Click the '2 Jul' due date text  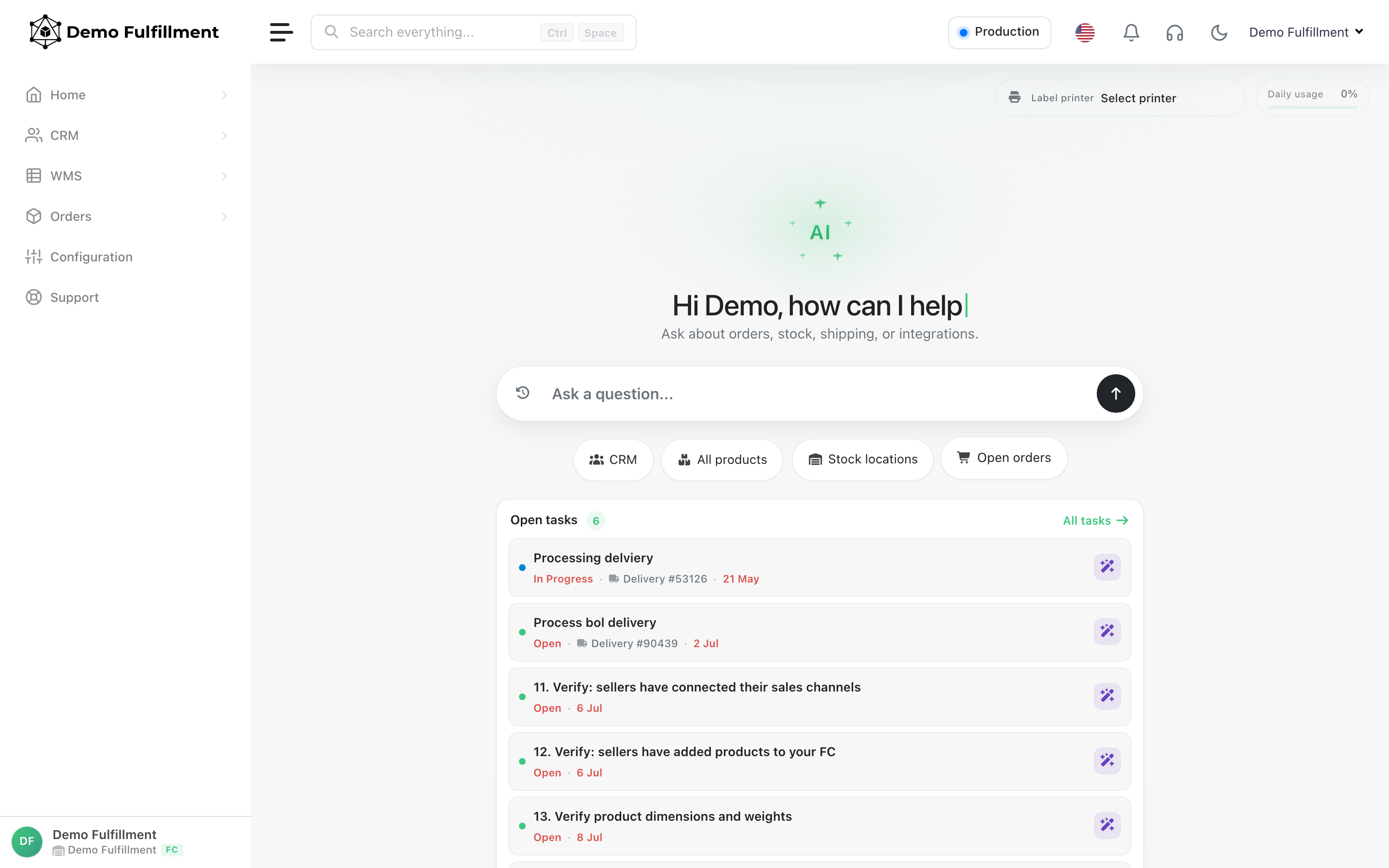click(706, 644)
